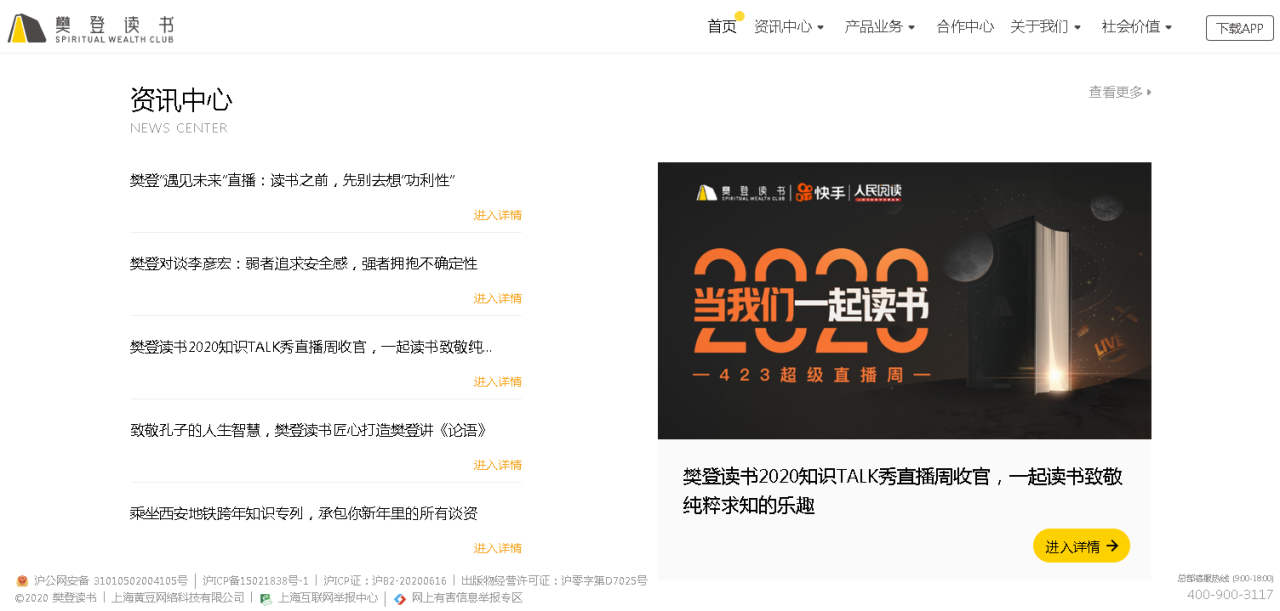The image size is (1280, 611).
Task: Click 上海黄豆网络科技有限公司 footer text
Action: point(178,598)
